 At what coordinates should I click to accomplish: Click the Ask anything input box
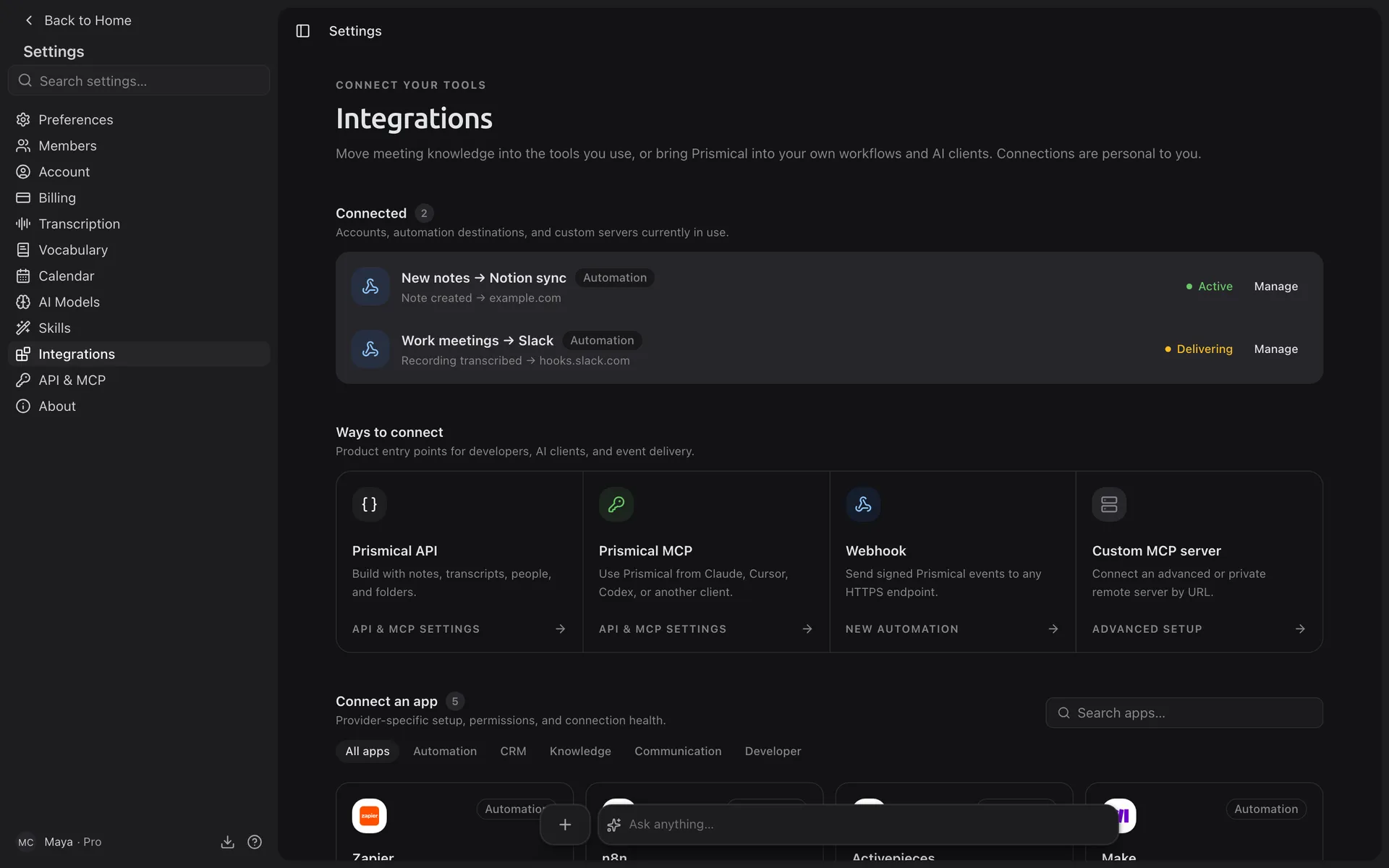(859, 825)
